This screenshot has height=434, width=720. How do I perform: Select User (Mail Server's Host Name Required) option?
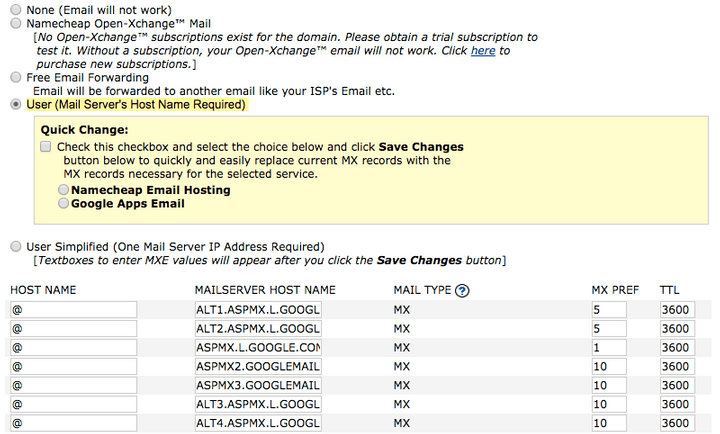(16, 105)
